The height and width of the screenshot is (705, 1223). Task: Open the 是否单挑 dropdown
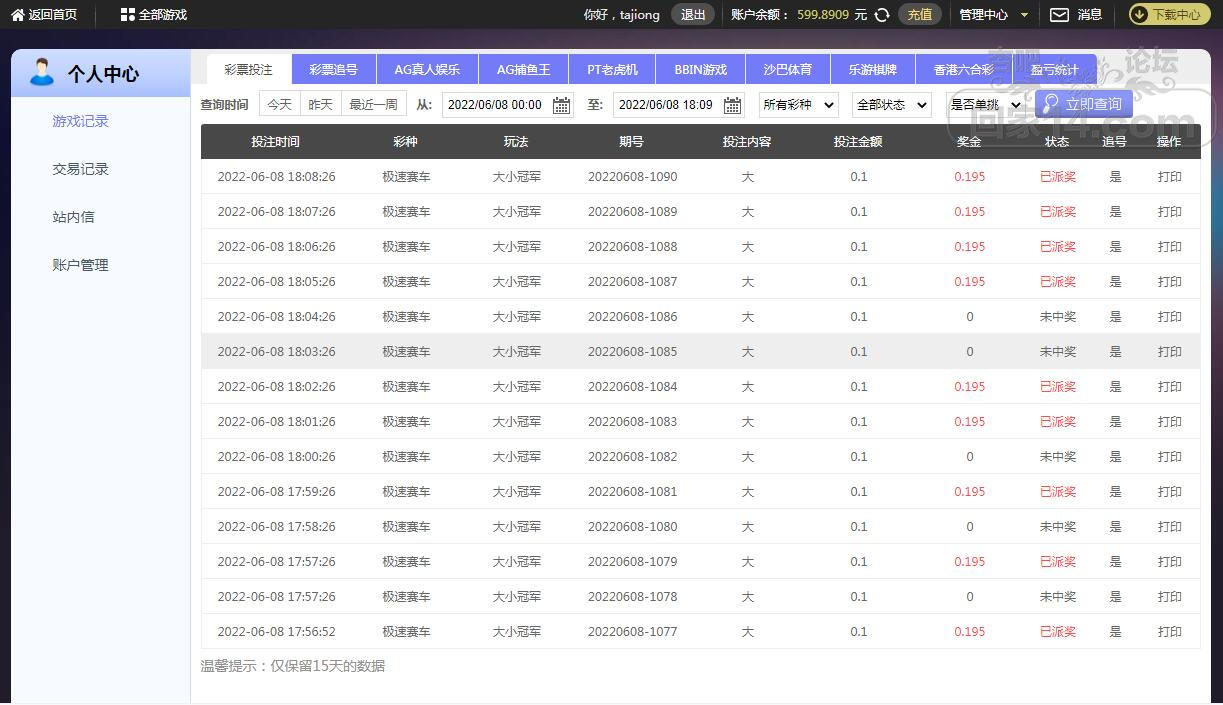coord(985,105)
